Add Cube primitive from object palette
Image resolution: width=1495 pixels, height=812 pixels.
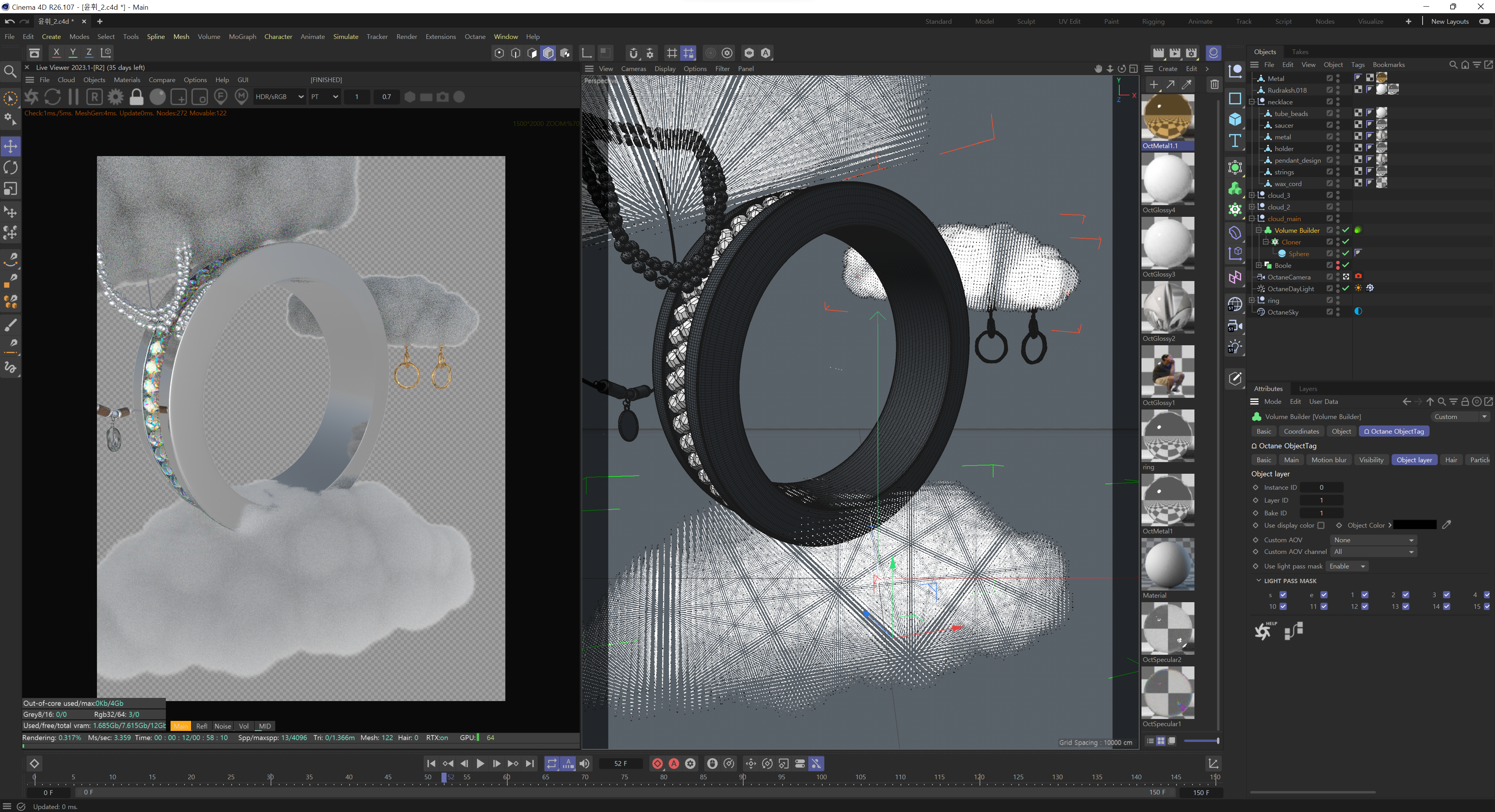(1235, 120)
